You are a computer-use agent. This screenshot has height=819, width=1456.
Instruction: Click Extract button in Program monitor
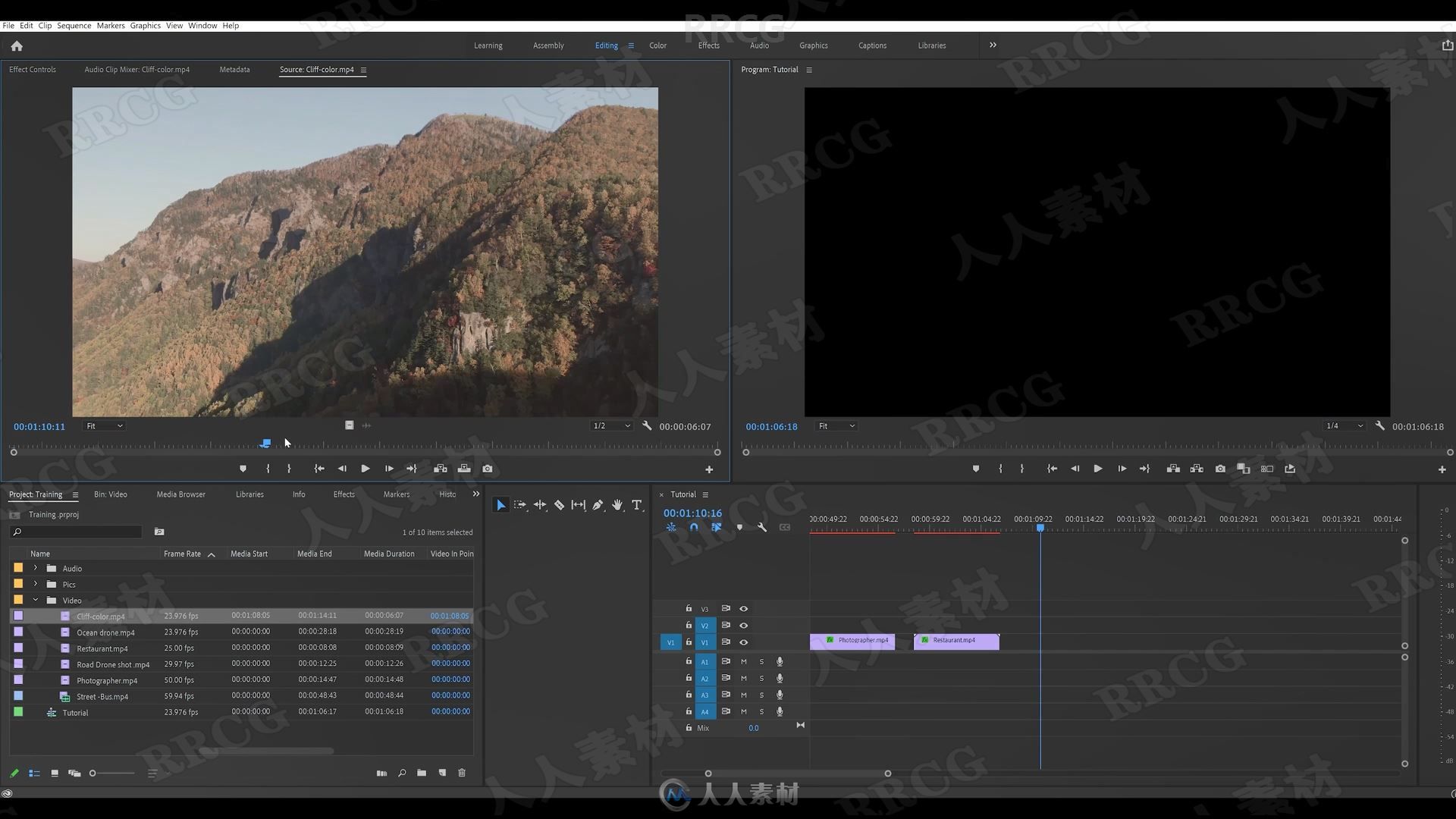[1197, 469]
